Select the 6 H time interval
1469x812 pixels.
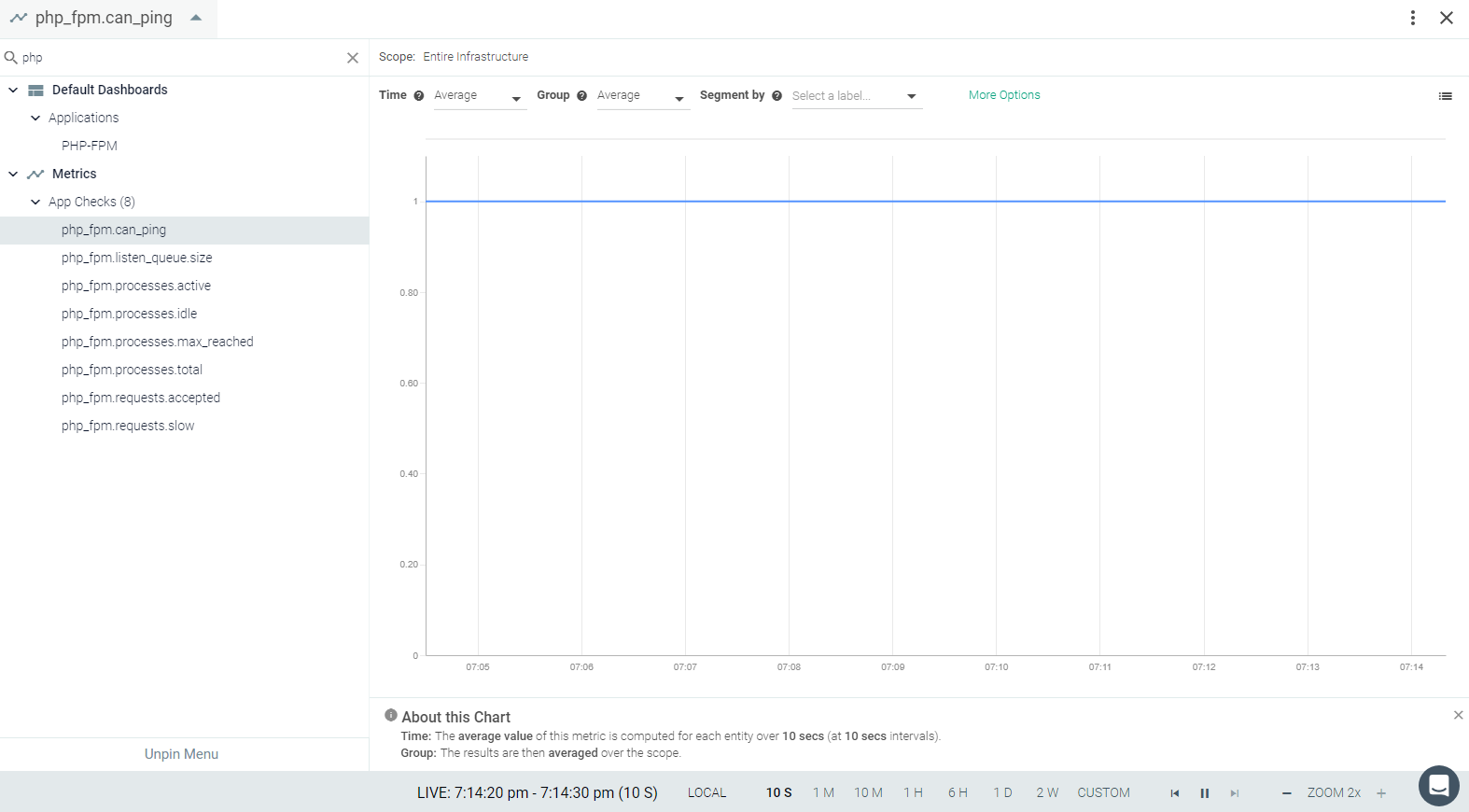[958, 793]
